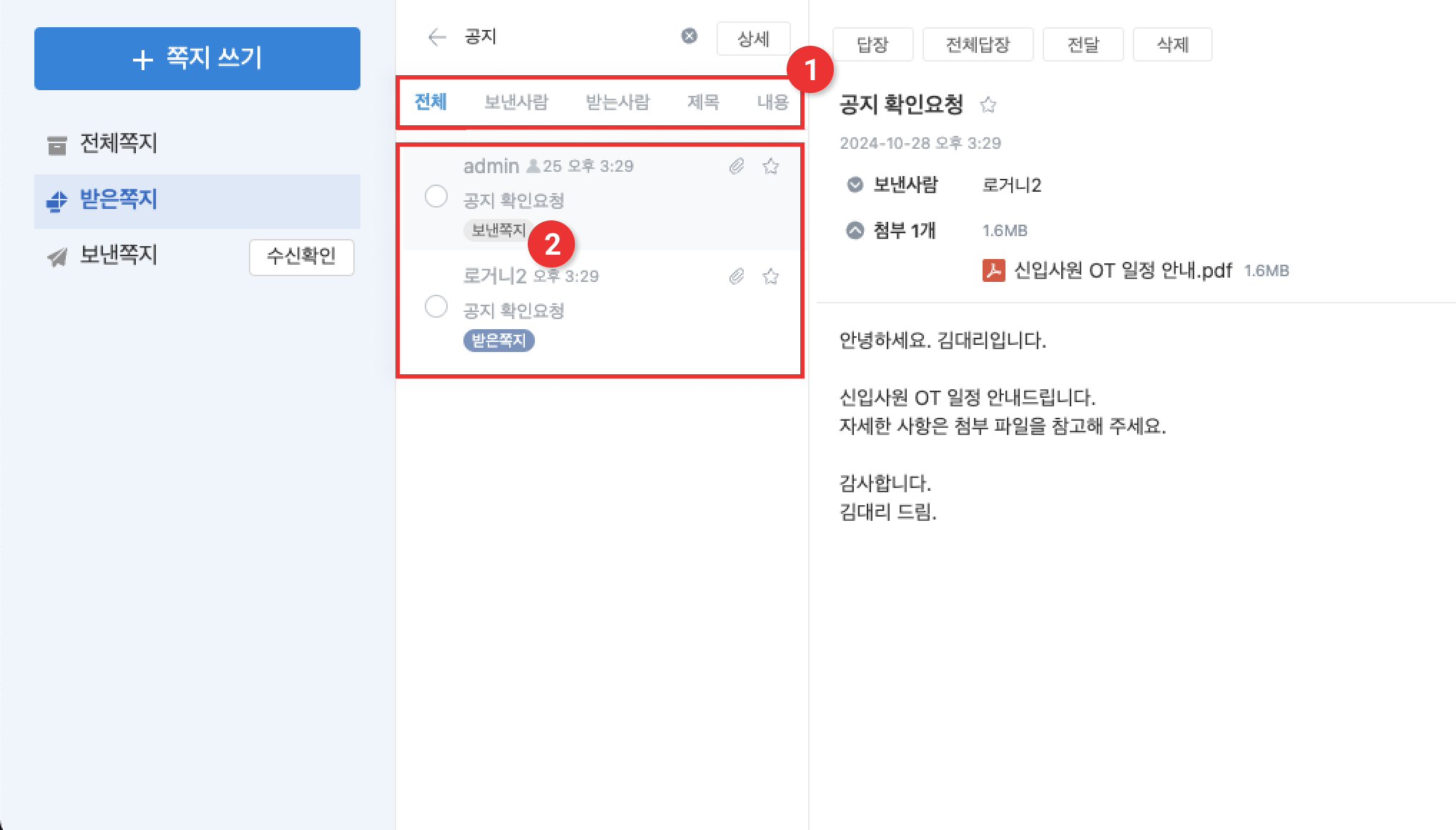The image size is (1456, 830).
Task: Collapse the 첨부 1개 attachment section
Action: click(x=855, y=230)
